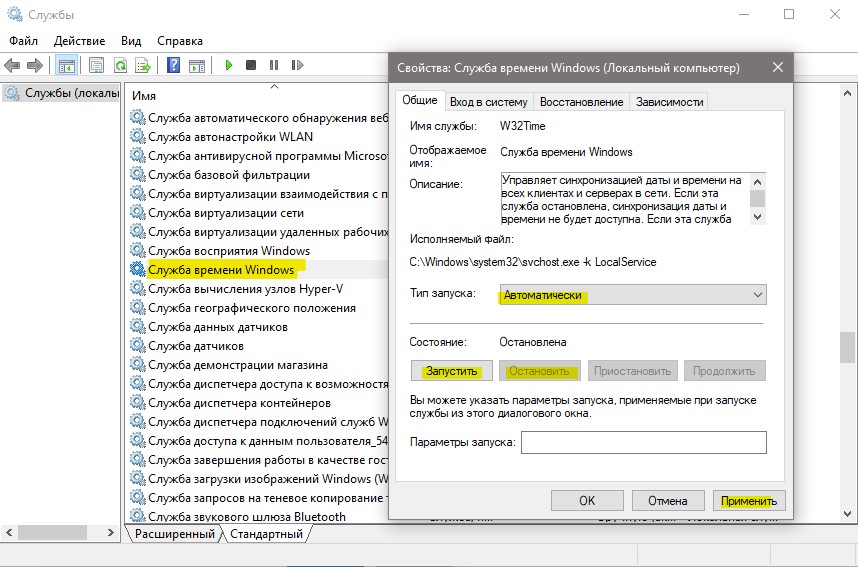858x567 pixels.
Task: Switch to the Восстановление tab
Action: [x=581, y=102]
